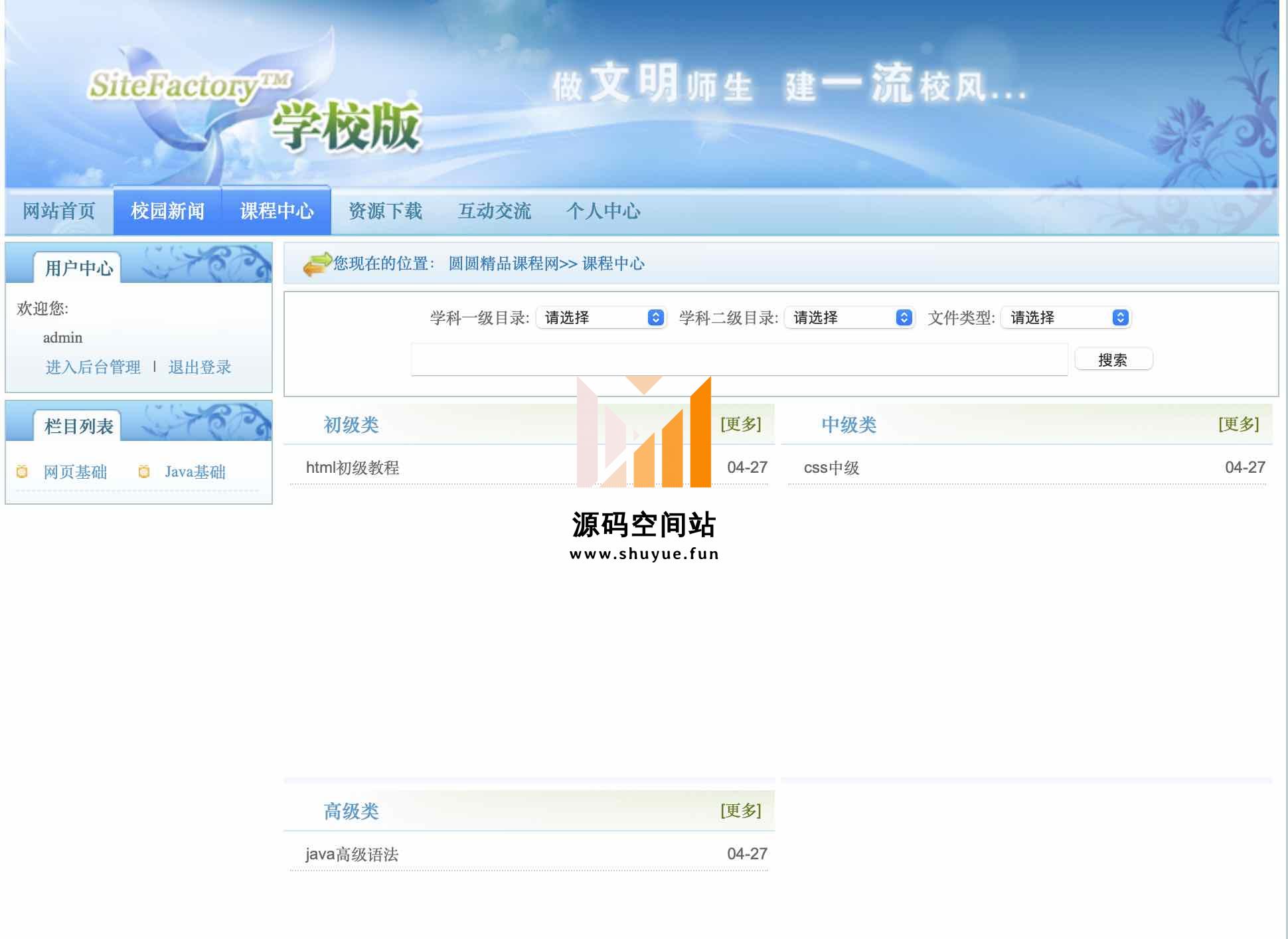Click date 04-27 beside css中级
1288x939 pixels.
point(1245,468)
